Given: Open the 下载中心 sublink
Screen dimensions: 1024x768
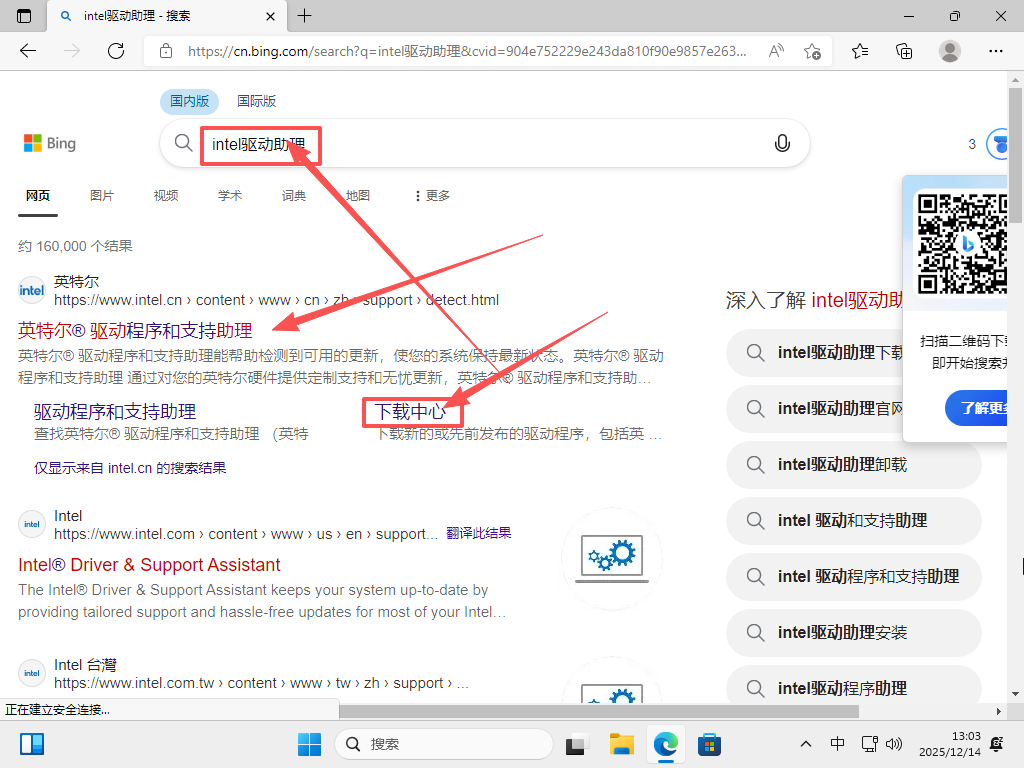Looking at the screenshot, I should [410, 411].
